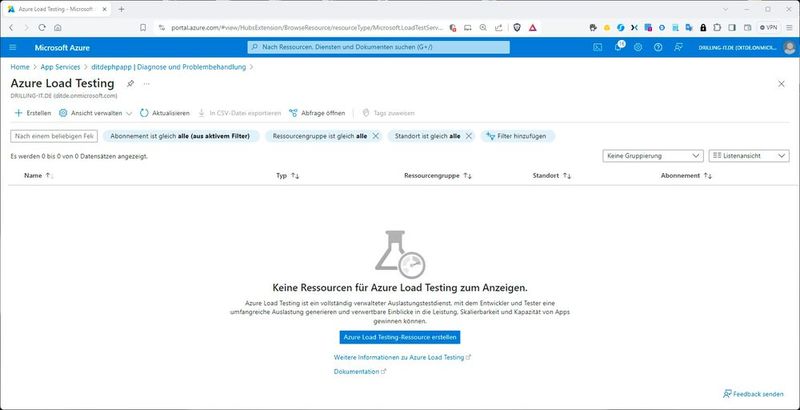Click the Microsoft Azure logo text

pyautogui.click(x=62, y=47)
